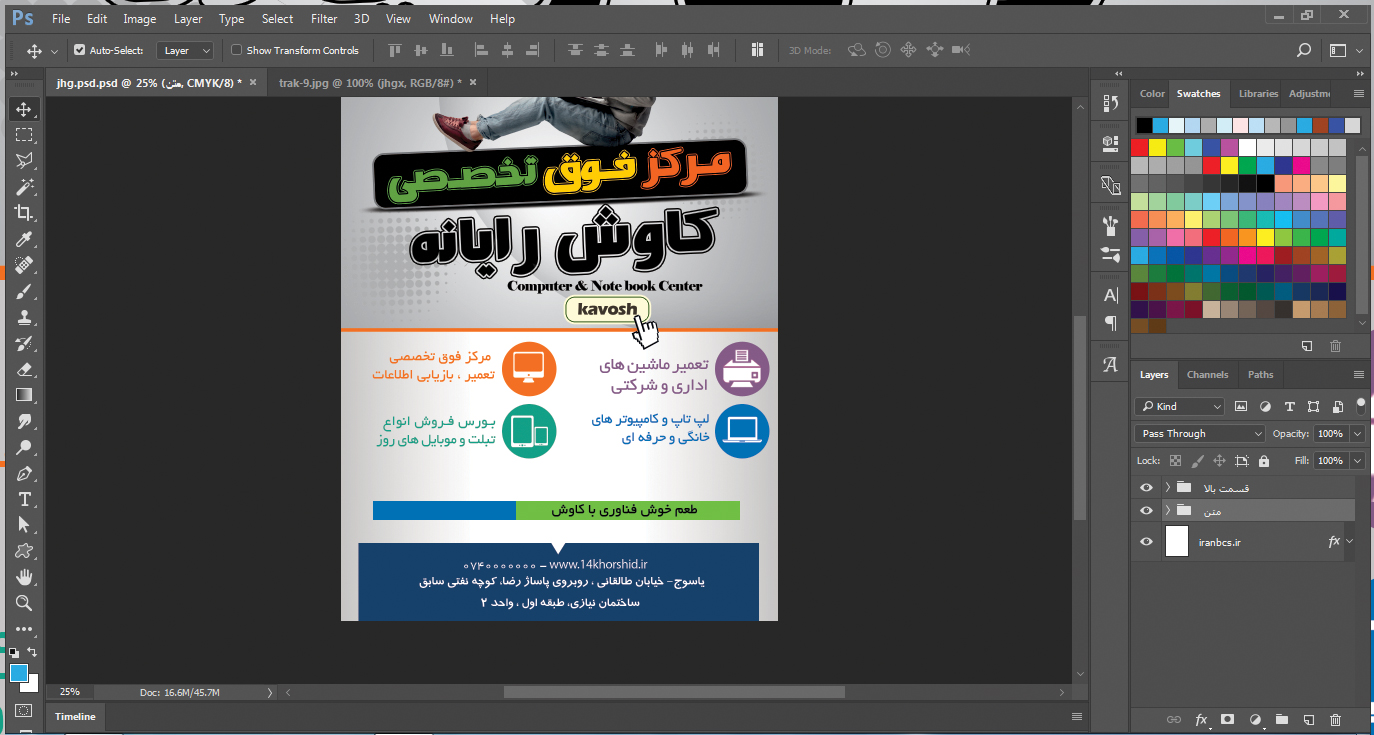
Task: Pick the Horizontal Type tool
Action: [24, 499]
